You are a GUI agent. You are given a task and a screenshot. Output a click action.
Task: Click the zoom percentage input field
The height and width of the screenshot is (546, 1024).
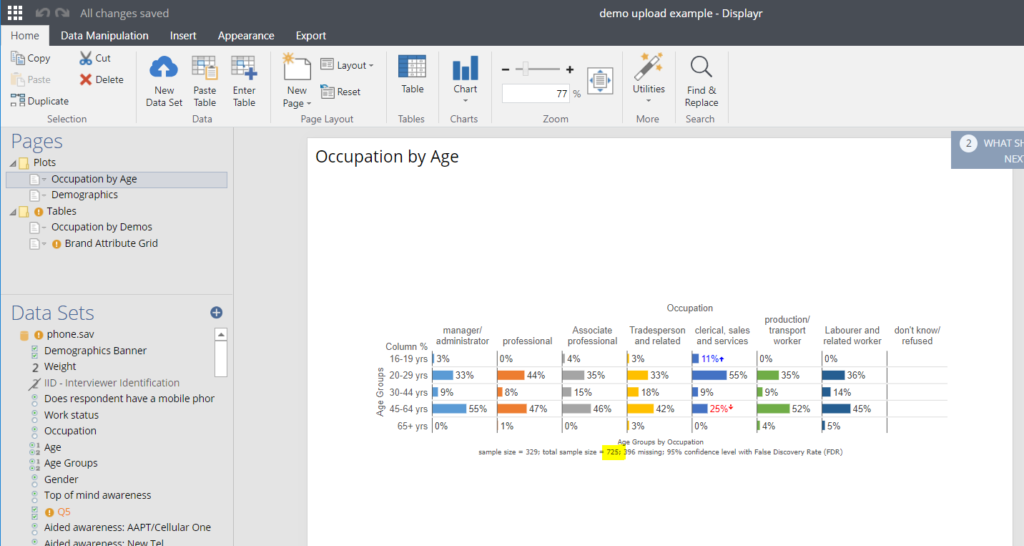[x=536, y=93]
